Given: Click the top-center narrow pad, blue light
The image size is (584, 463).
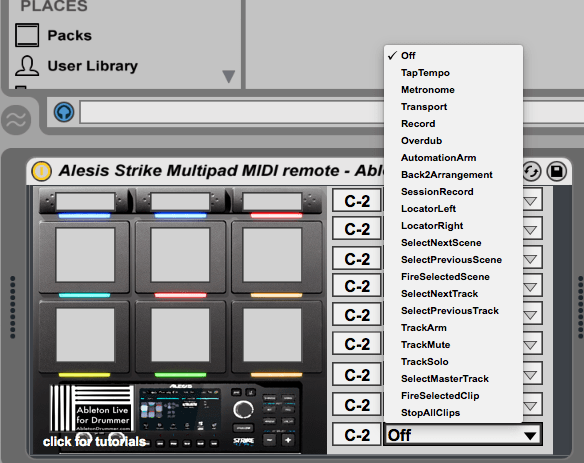Looking at the screenshot, I should click(x=180, y=202).
